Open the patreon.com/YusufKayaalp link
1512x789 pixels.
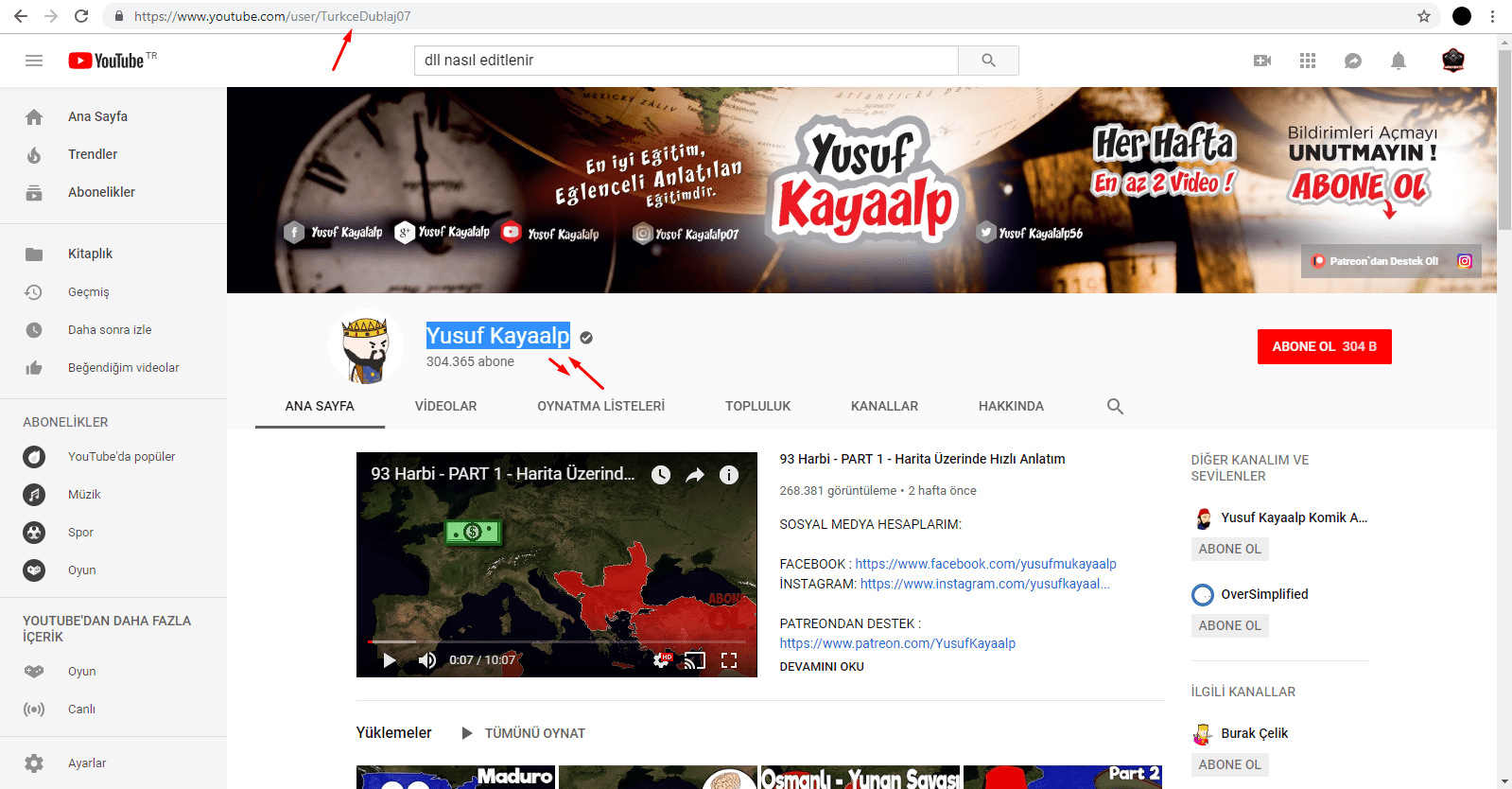click(x=897, y=643)
